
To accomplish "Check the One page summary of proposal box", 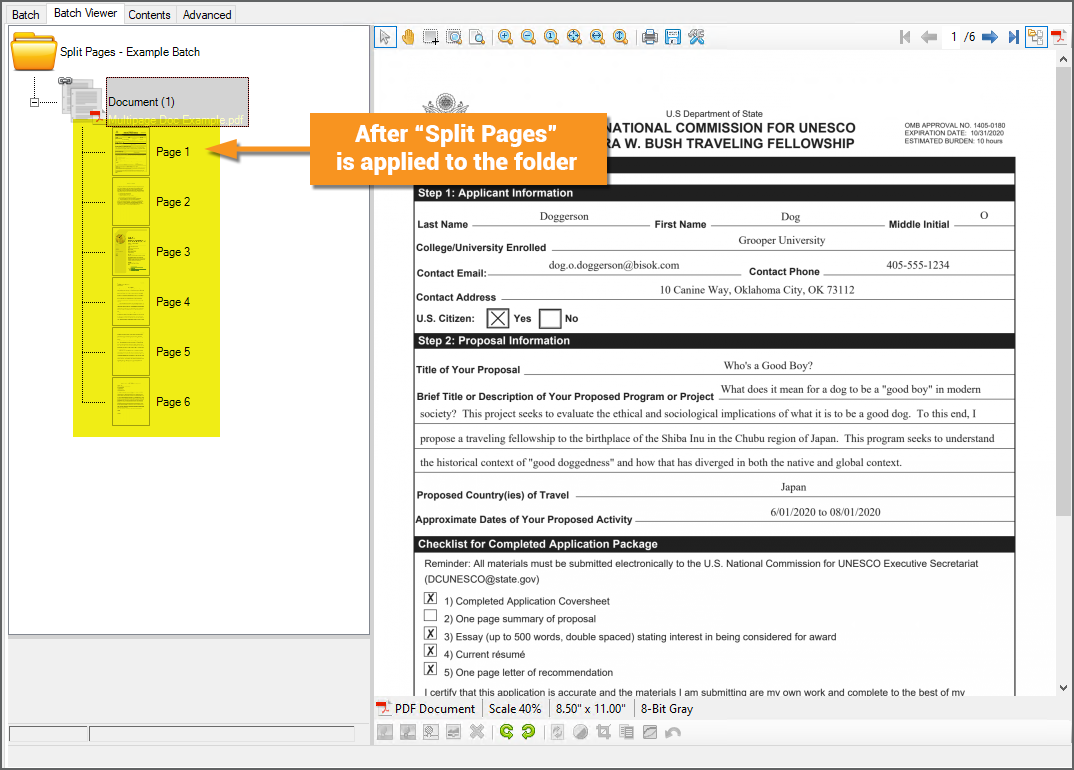I will (430, 616).
